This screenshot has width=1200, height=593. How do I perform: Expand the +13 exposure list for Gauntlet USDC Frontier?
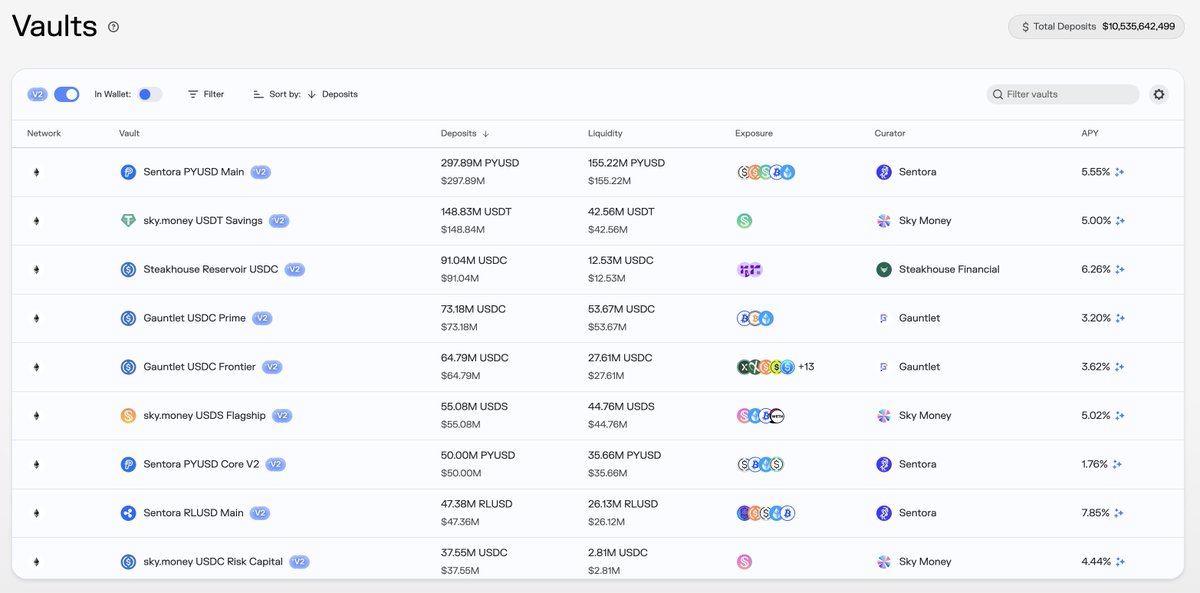point(806,367)
